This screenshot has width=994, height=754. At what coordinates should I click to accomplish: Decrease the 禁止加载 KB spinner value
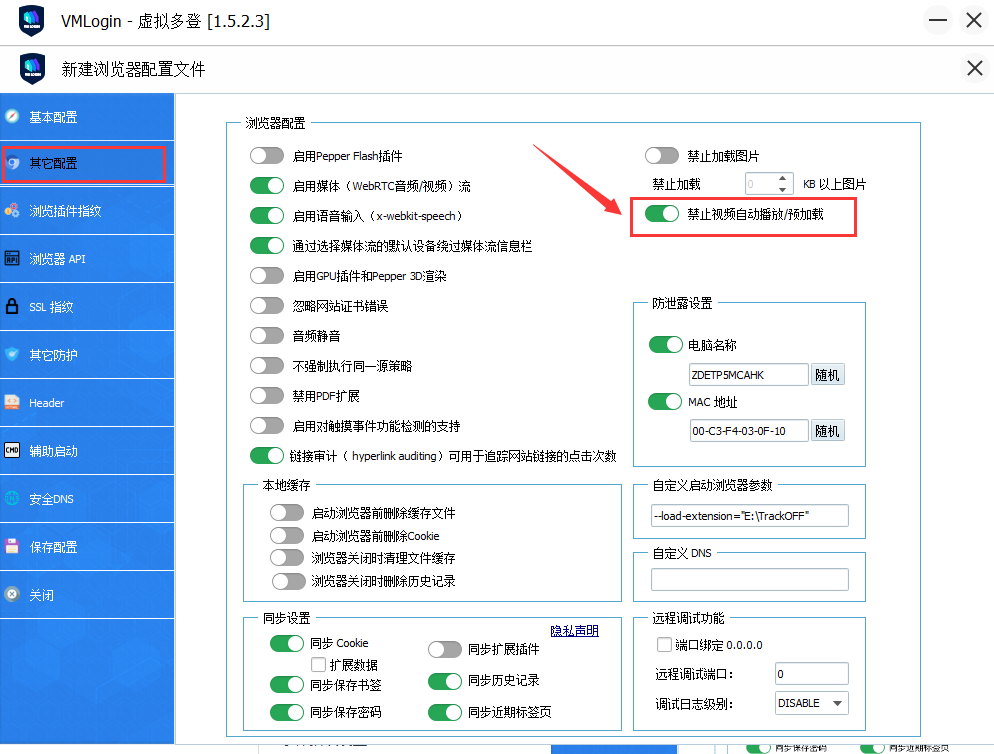(x=783, y=189)
